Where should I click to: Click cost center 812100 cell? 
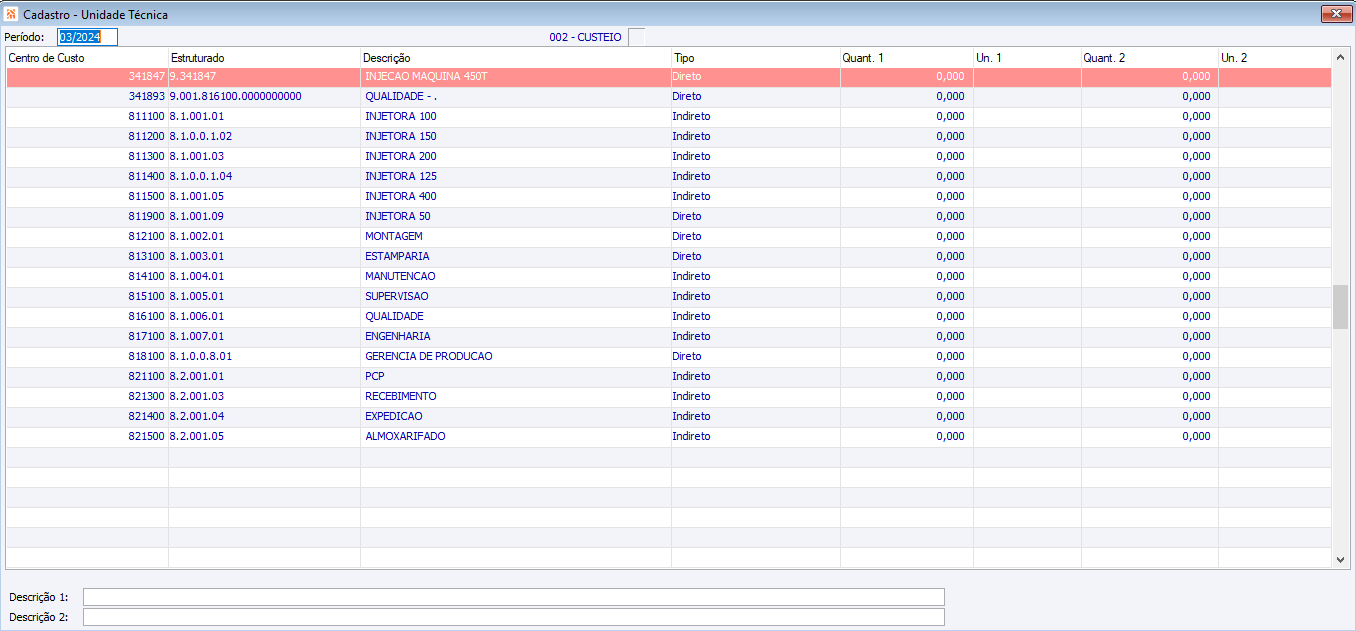pos(87,237)
